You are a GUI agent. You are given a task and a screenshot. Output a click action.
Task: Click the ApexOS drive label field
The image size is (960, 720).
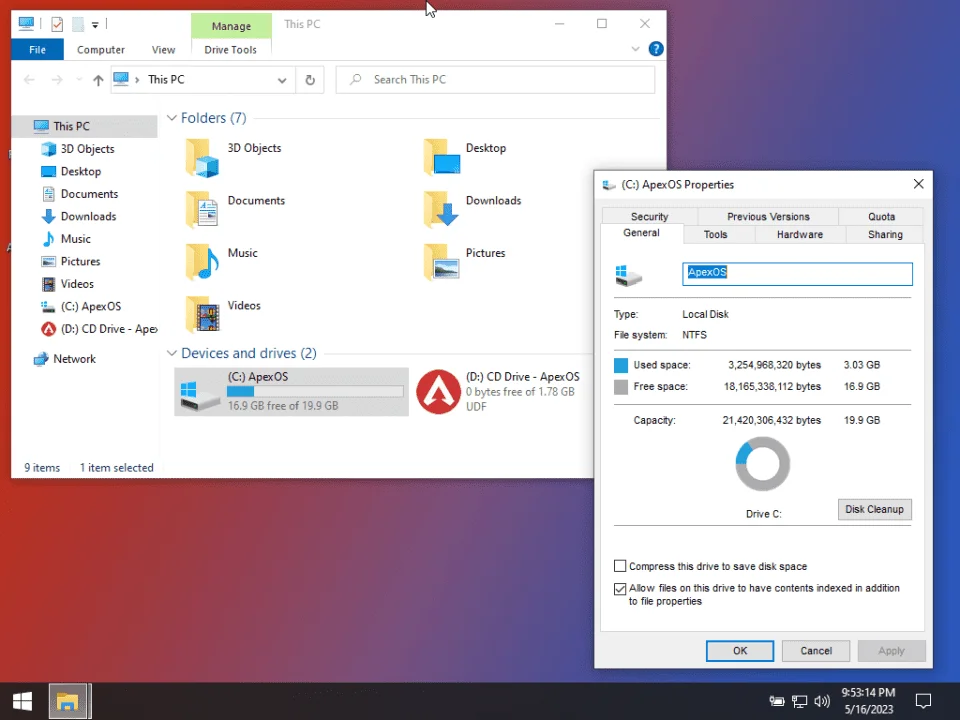tap(797, 274)
